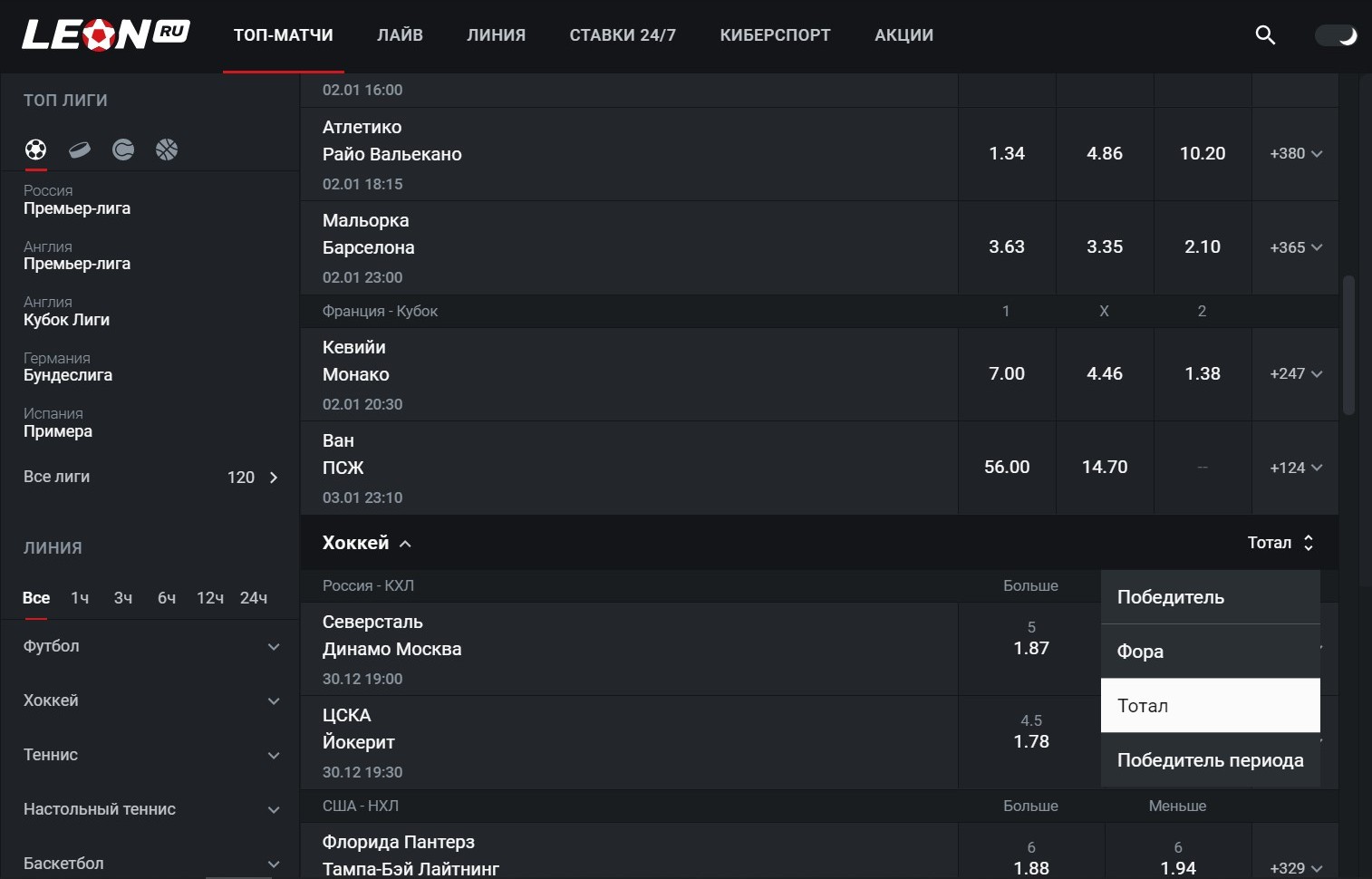
Task: Bet 7.00 on Кевийи win
Action: pyautogui.click(x=1007, y=374)
